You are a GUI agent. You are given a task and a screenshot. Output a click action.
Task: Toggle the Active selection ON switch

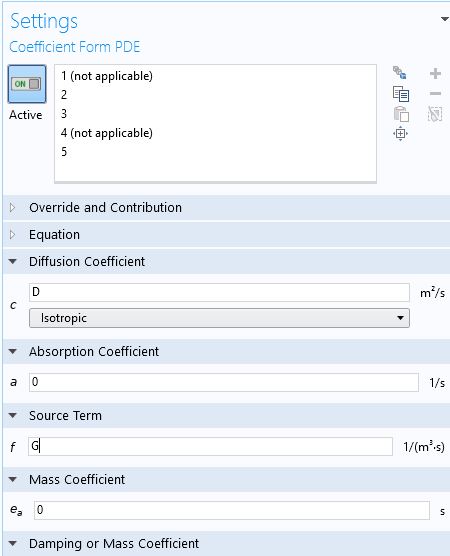tap(27, 84)
